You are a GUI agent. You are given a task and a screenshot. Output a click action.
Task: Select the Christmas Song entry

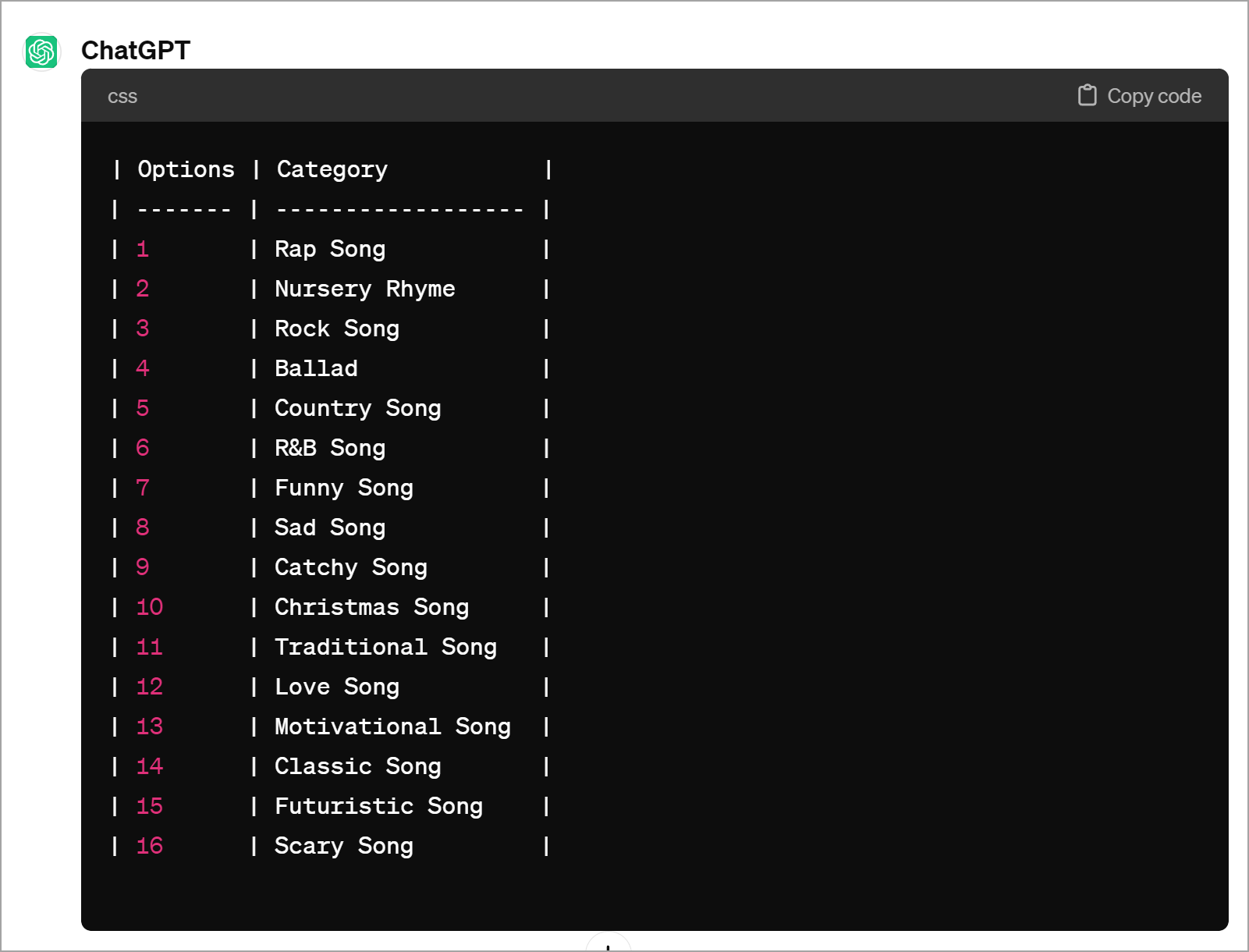pyautogui.click(x=371, y=607)
